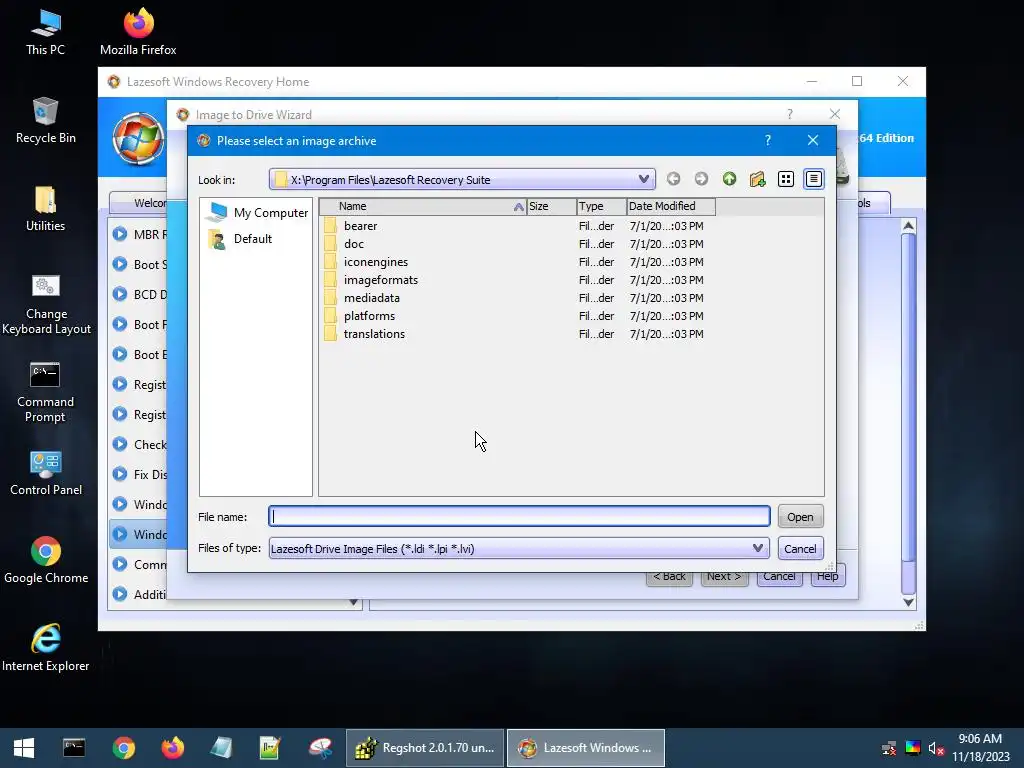Viewport: 1024px width, 768px height.
Task: Open This PC desktop icon
Action: pos(45,32)
